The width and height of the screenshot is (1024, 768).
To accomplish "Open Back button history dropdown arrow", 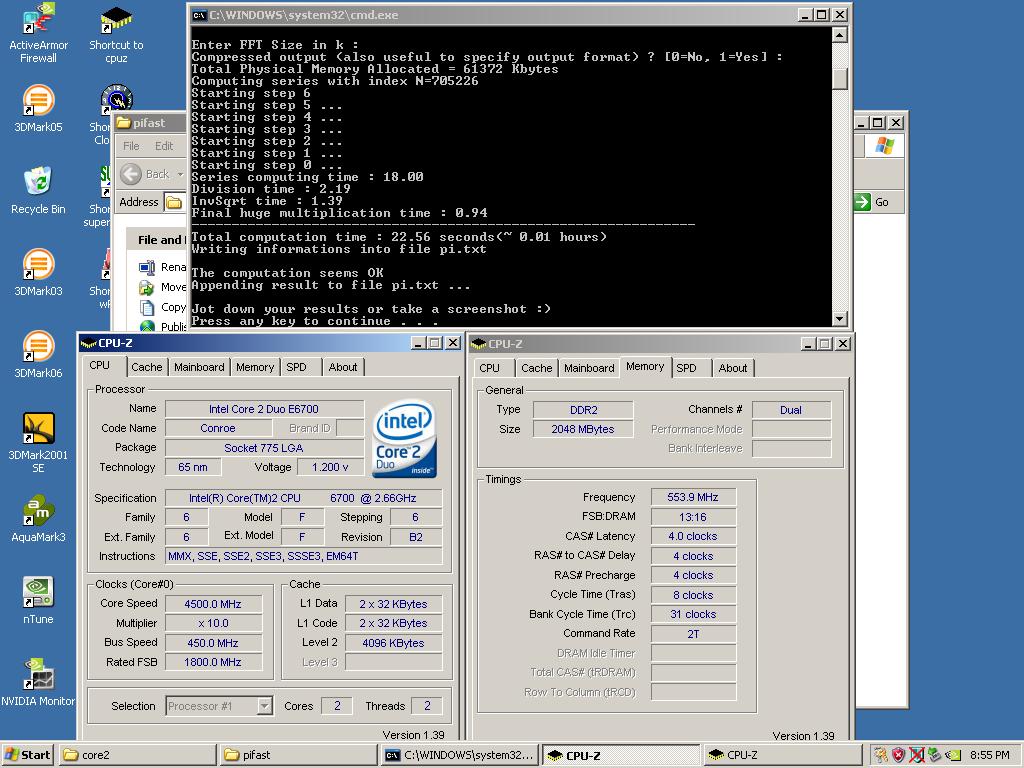I will pos(180,174).
